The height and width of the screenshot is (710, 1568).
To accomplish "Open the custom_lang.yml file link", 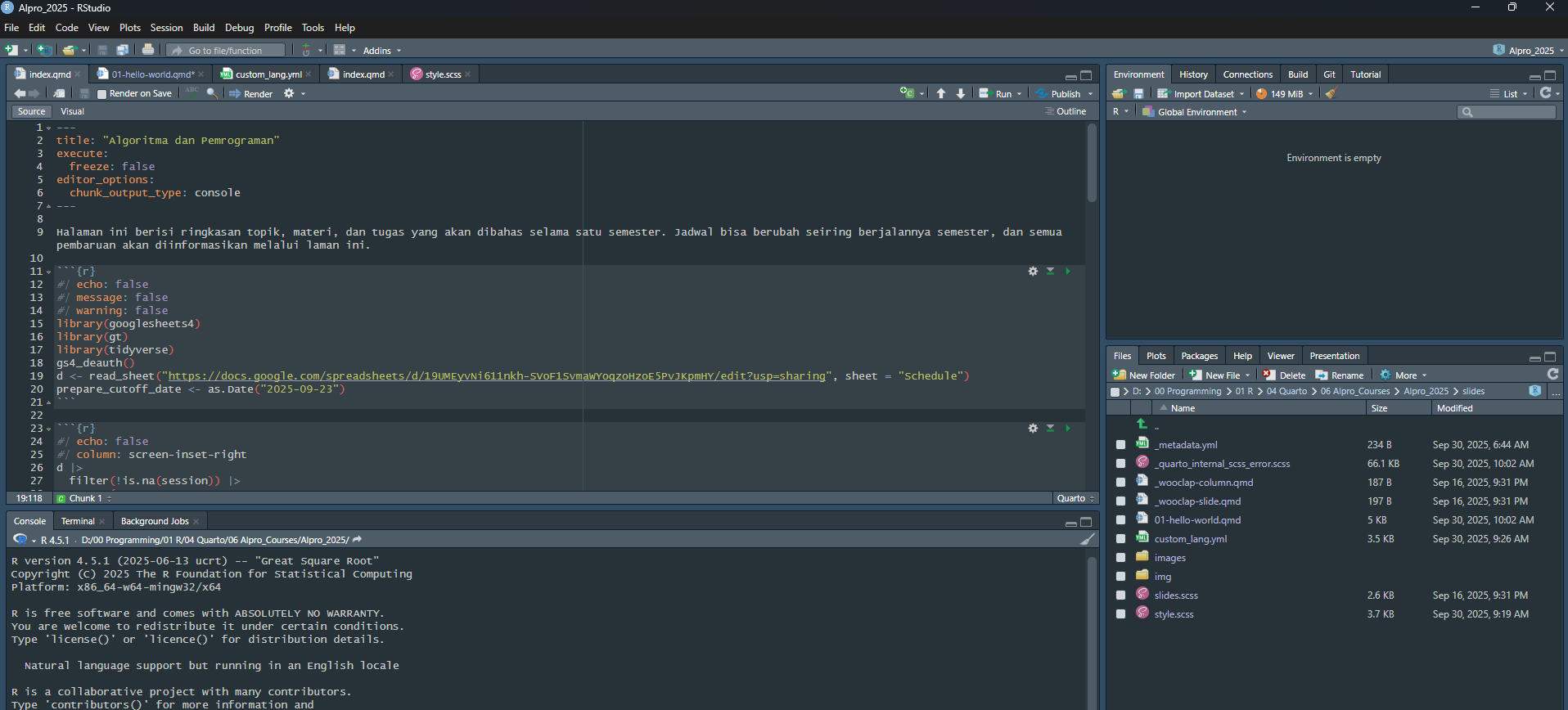I will (1190, 539).
